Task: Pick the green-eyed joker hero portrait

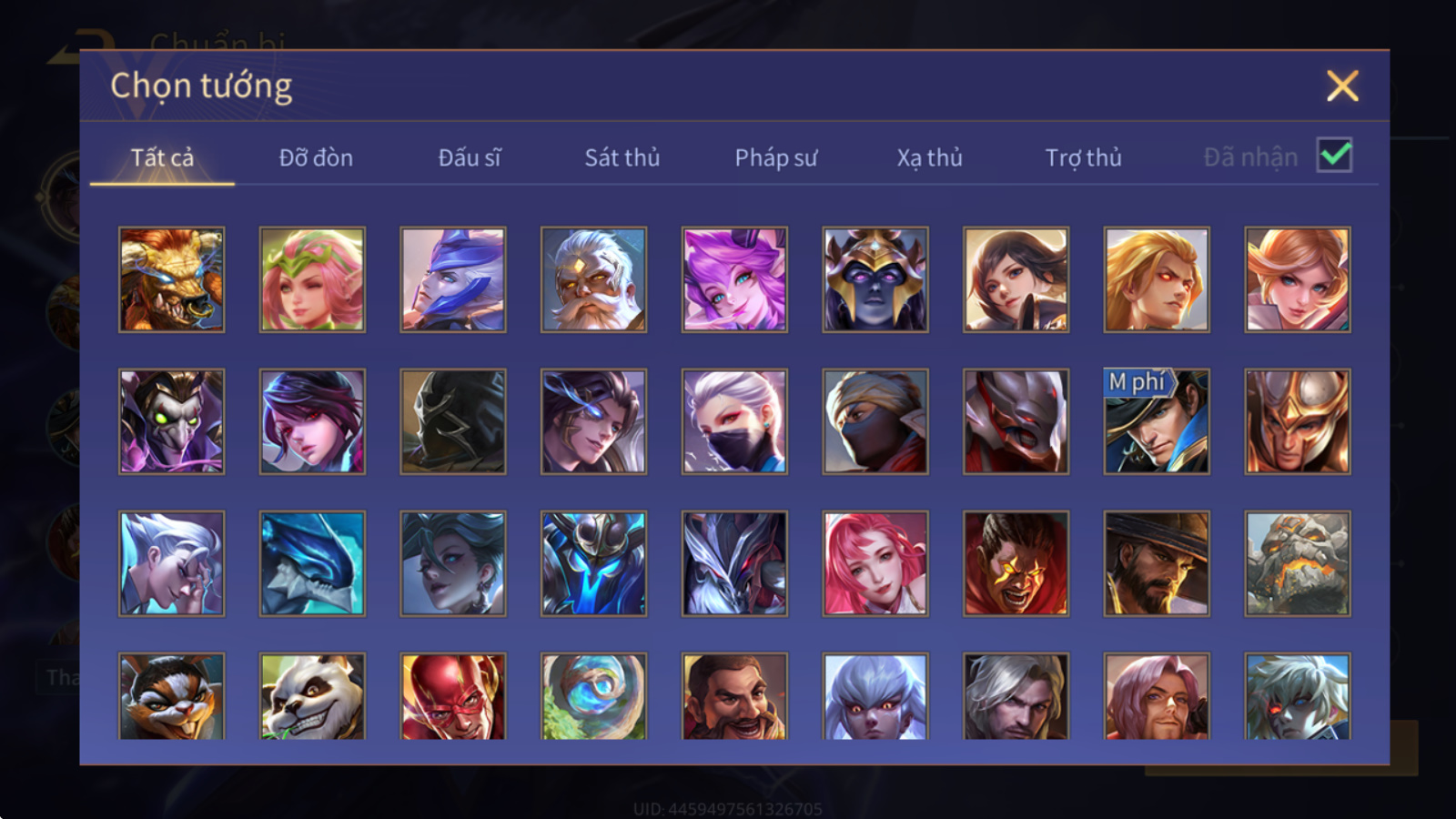Action: (x=171, y=421)
